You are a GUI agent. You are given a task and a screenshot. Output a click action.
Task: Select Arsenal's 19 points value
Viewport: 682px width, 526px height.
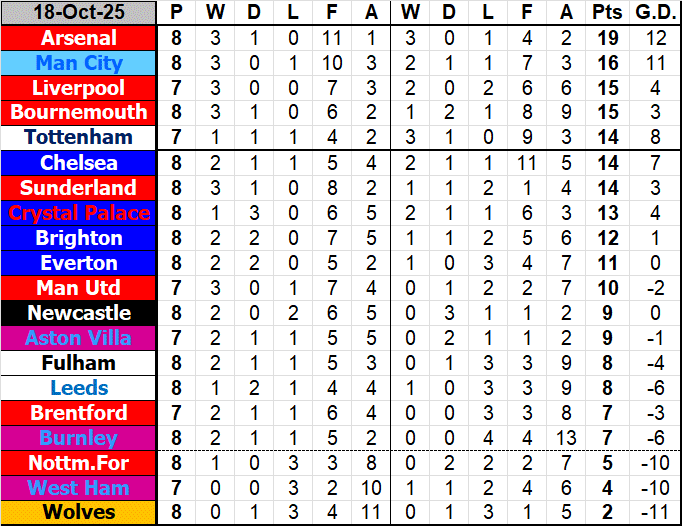click(x=607, y=38)
